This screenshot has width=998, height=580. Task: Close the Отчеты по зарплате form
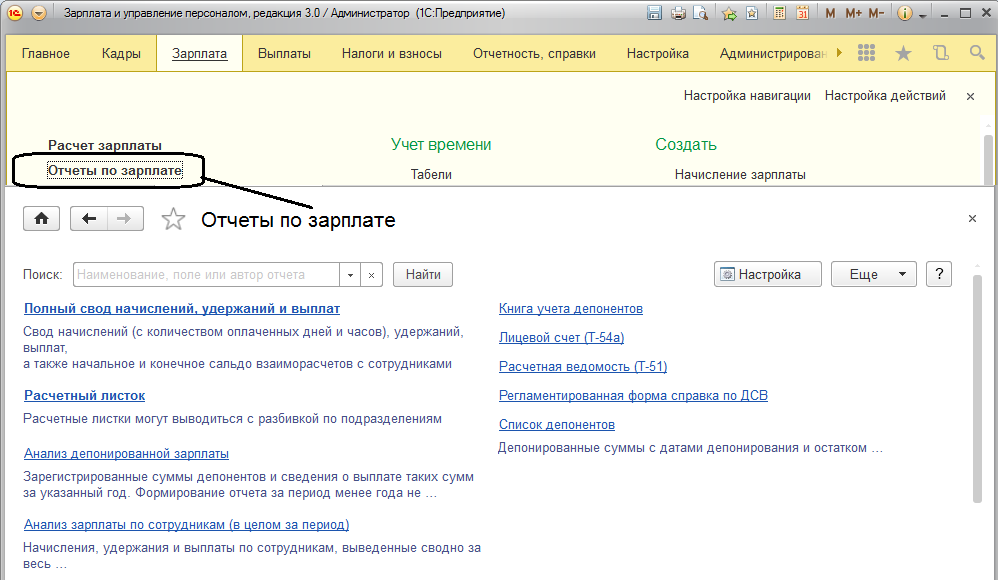(972, 218)
